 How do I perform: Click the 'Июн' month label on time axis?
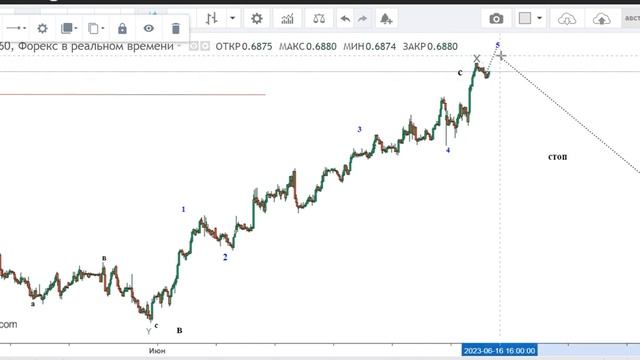pyautogui.click(x=157, y=351)
